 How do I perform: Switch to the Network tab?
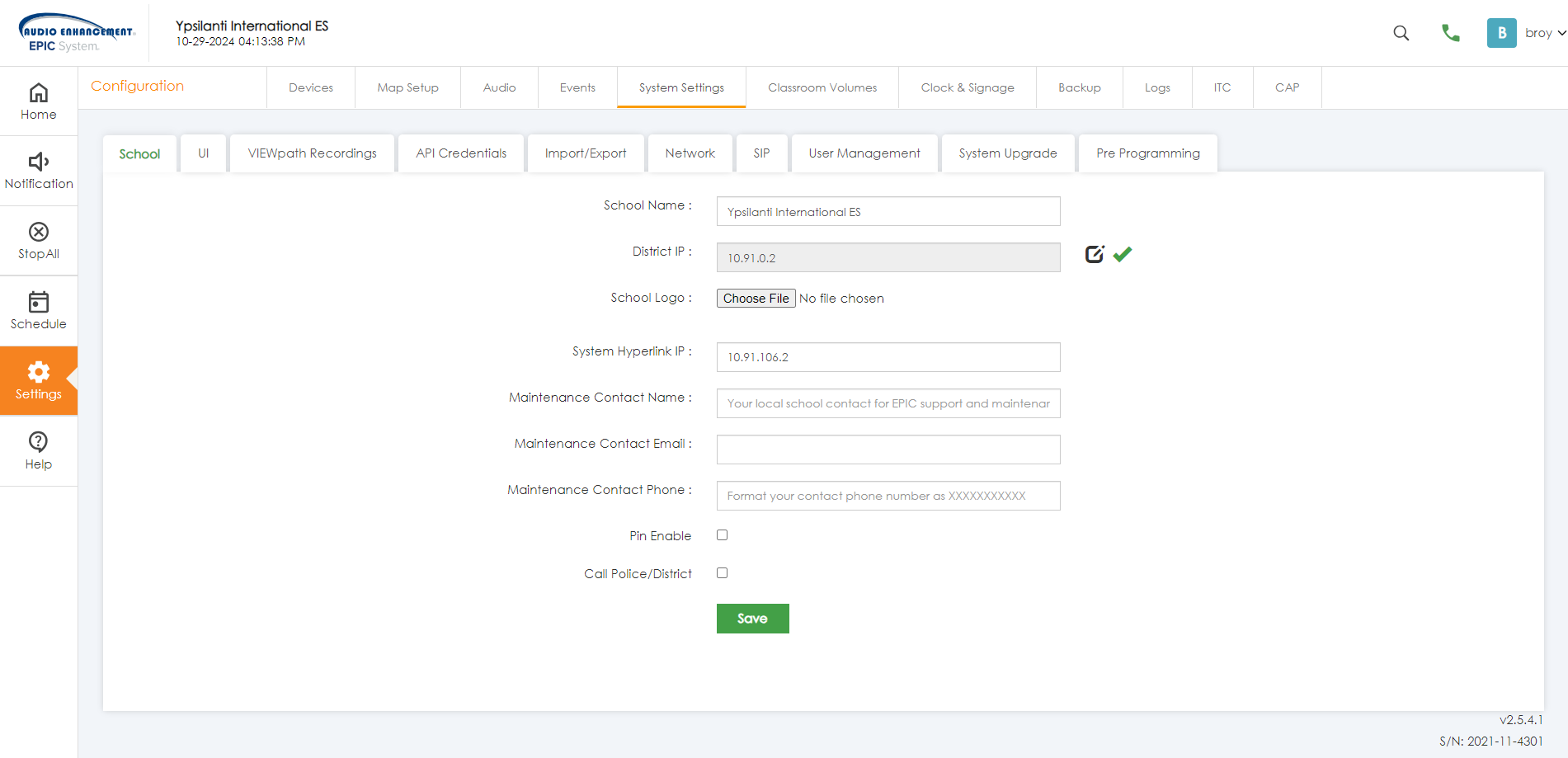[x=690, y=153]
